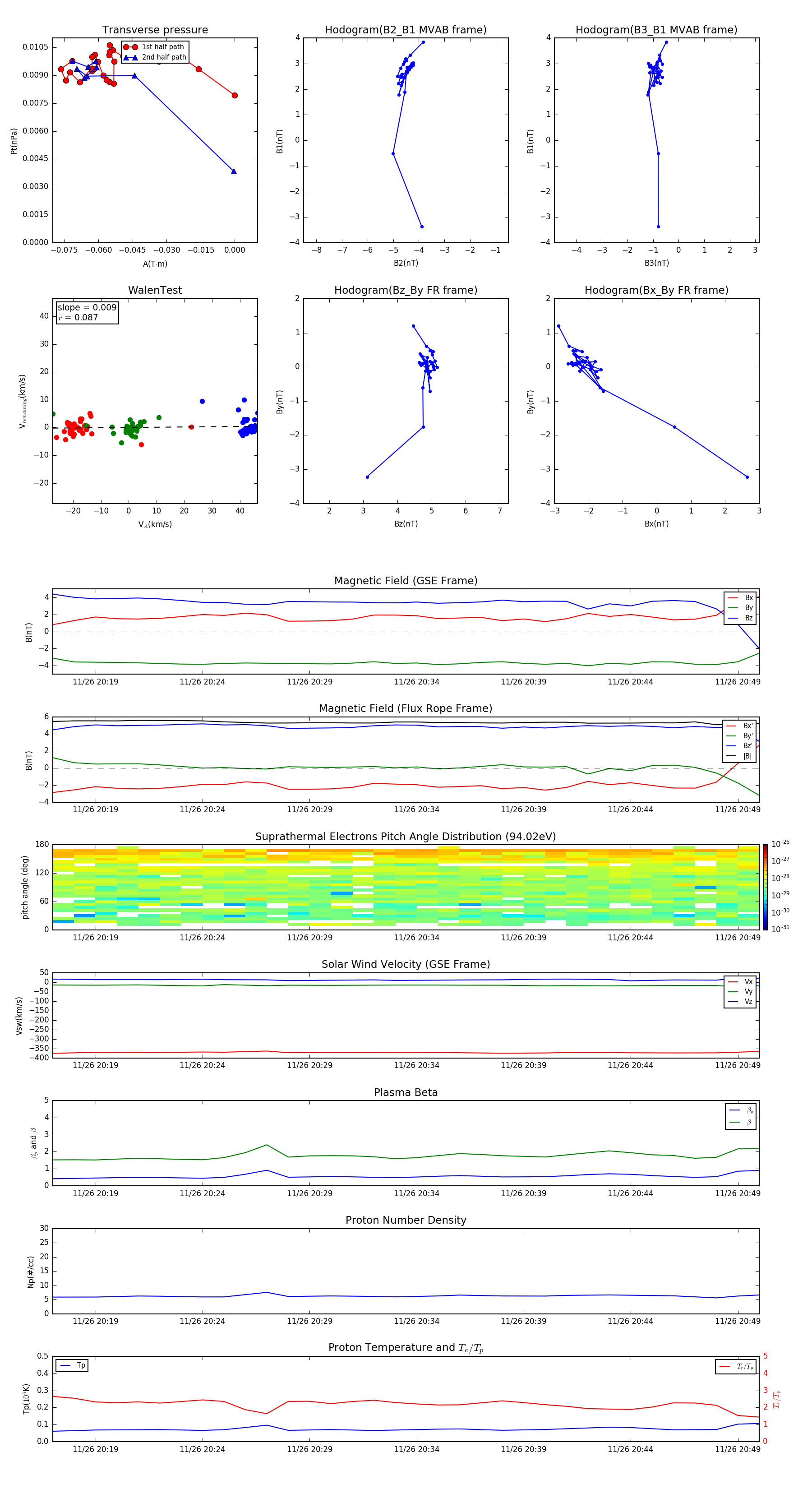Click the Suprathermal Electrons Pitch Angle Distribution title
Viewport: 812px width, 1489px height.
click(406, 837)
